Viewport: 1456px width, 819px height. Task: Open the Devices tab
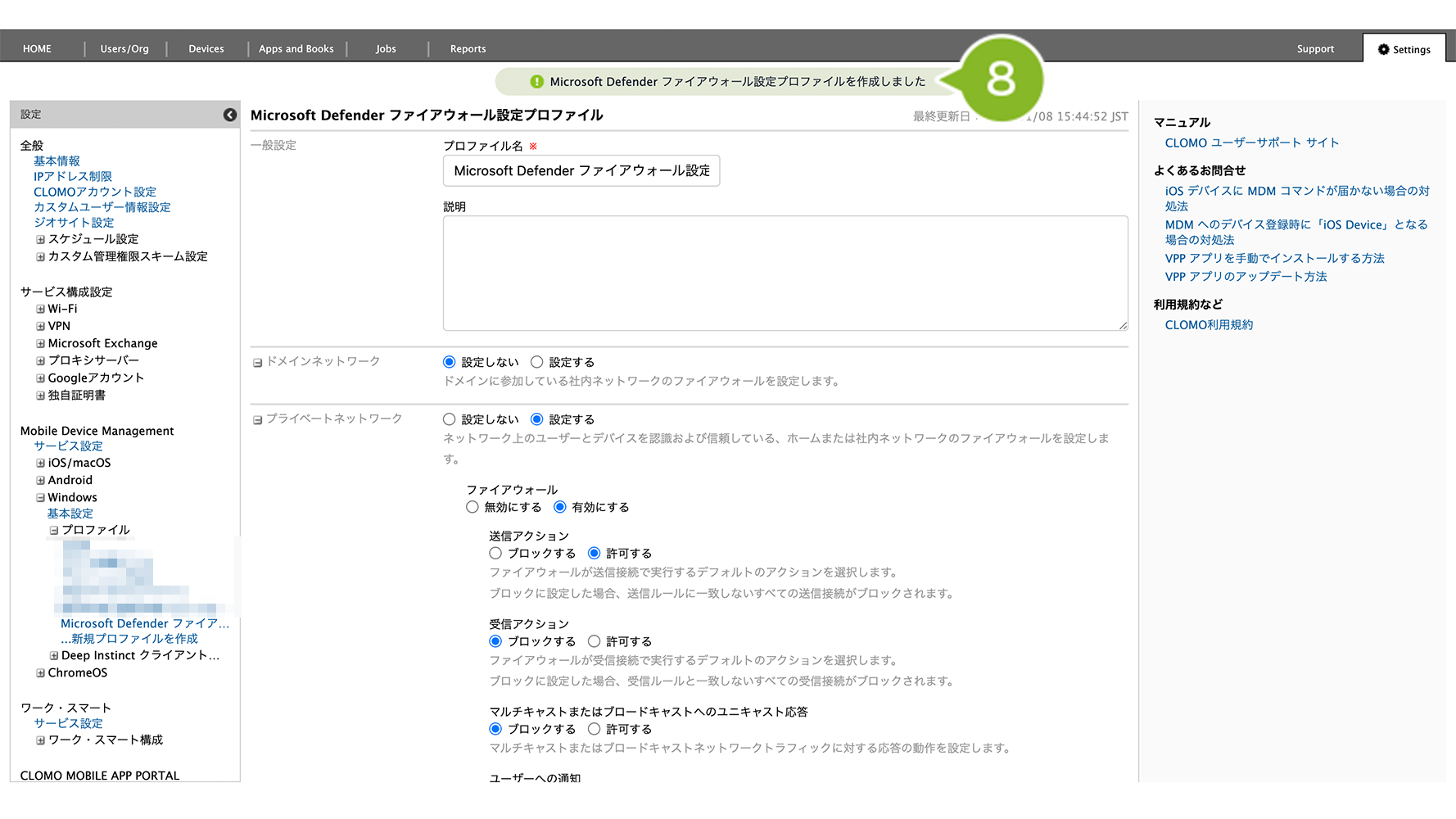pyautogui.click(x=206, y=49)
